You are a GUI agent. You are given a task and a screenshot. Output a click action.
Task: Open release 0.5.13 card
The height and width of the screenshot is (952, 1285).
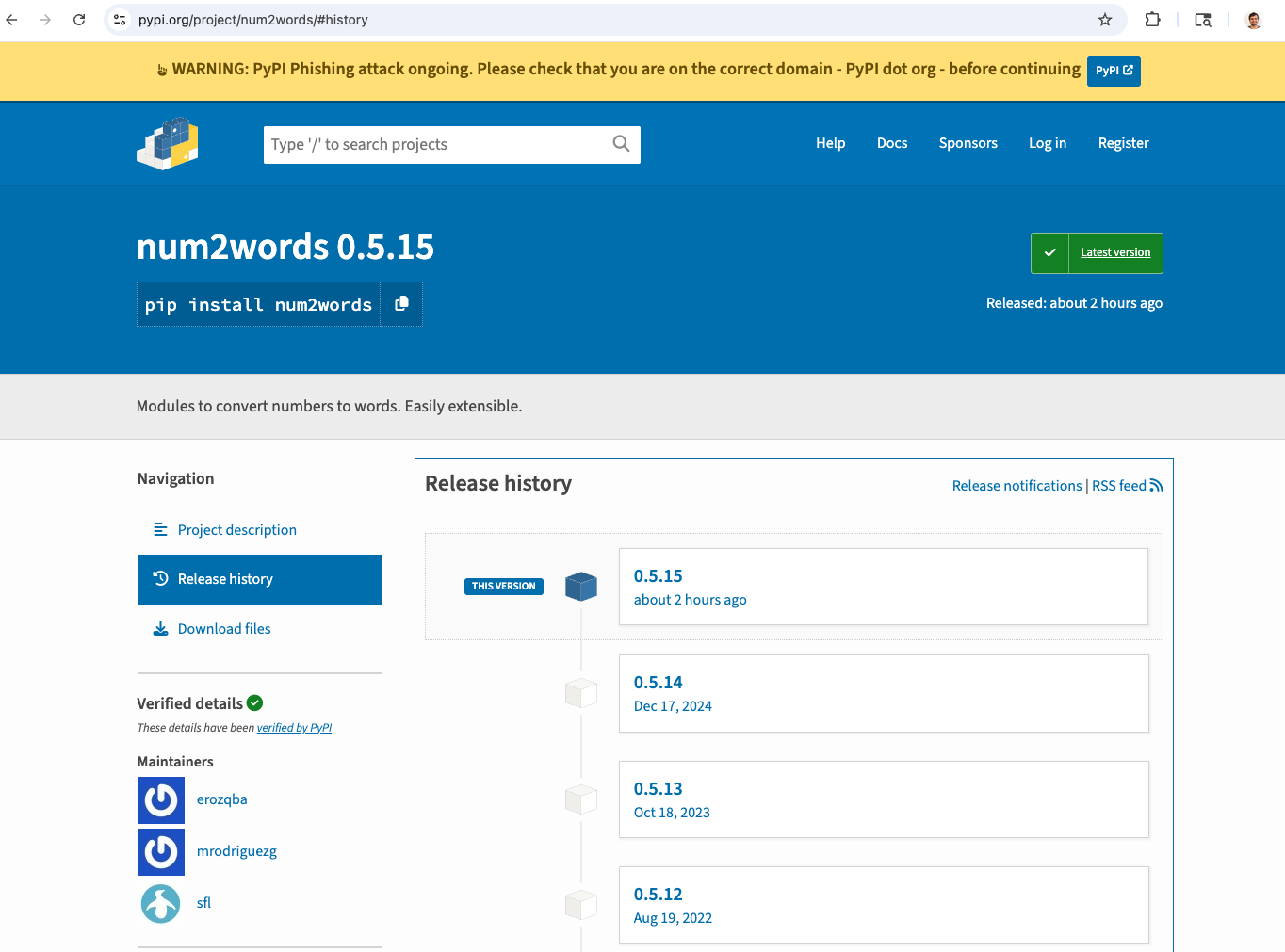pos(884,799)
